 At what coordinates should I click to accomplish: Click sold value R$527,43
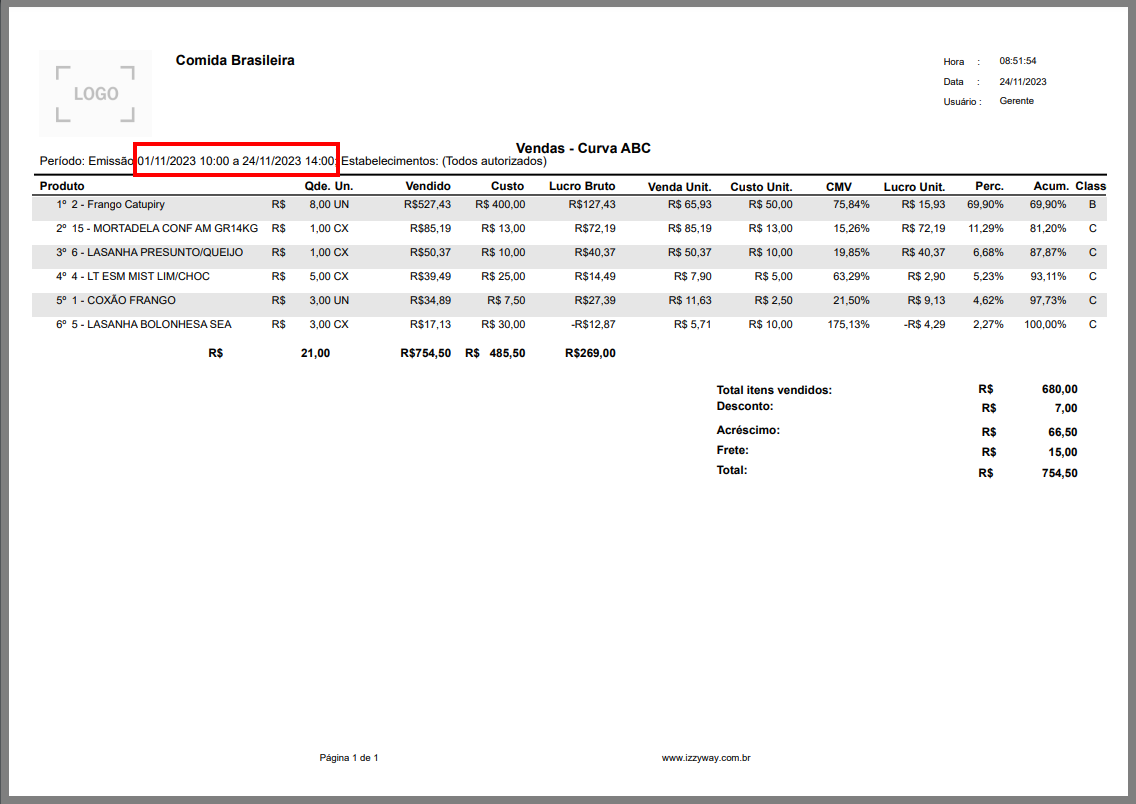(x=427, y=205)
